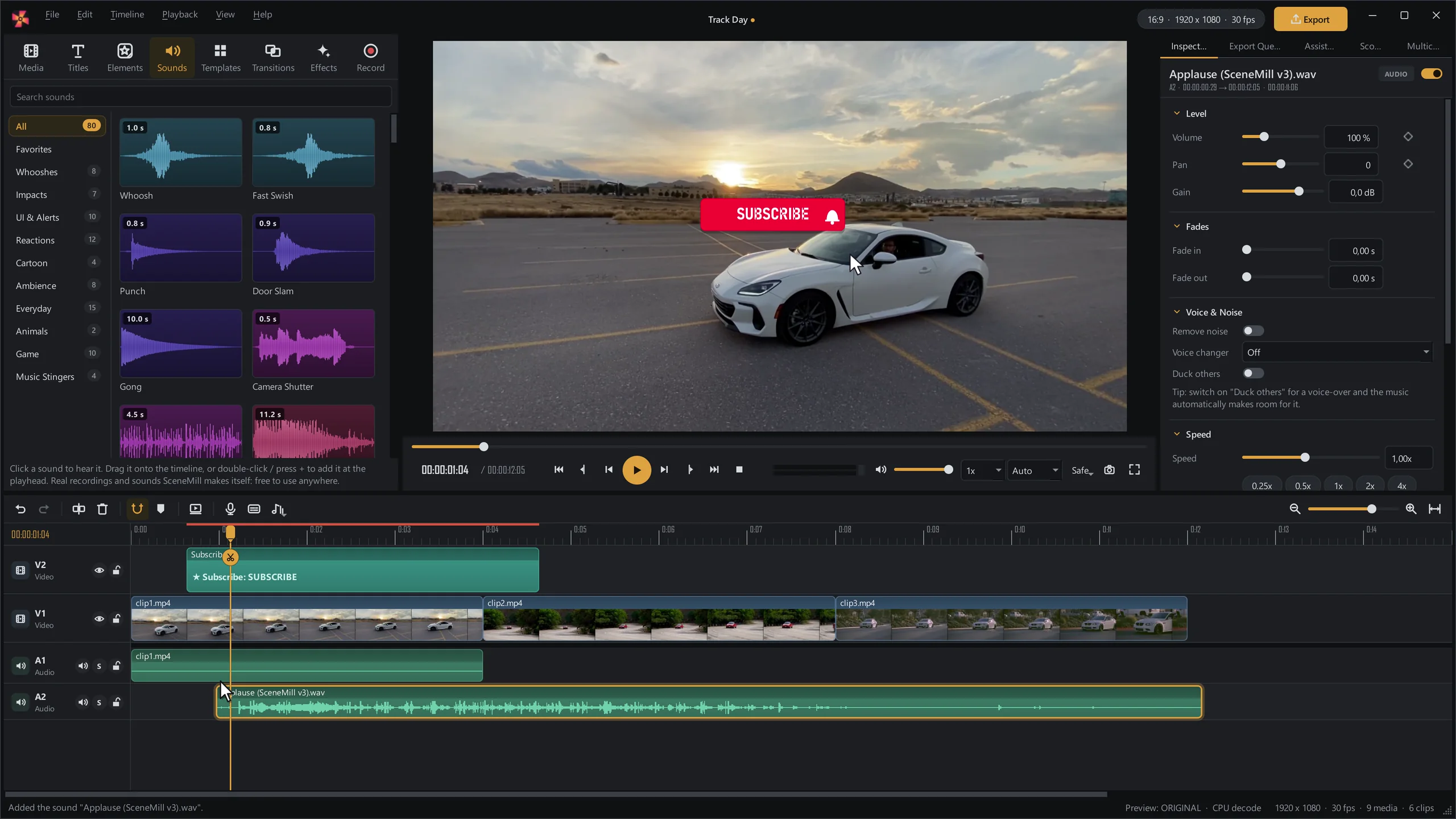The image size is (1456, 819).
Task: Mute the A1 audio track
Action: tap(83, 666)
